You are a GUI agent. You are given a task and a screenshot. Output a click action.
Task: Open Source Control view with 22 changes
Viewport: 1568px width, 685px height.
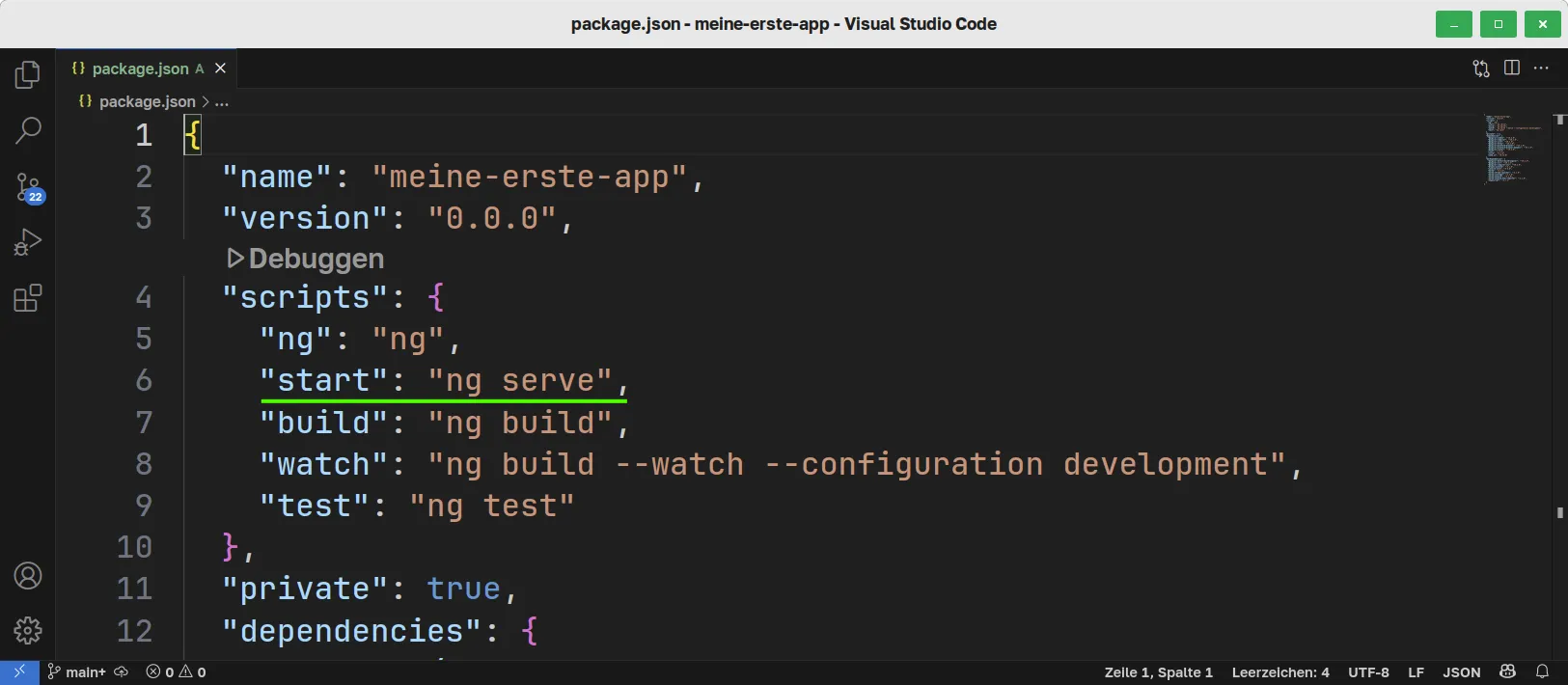point(28,187)
